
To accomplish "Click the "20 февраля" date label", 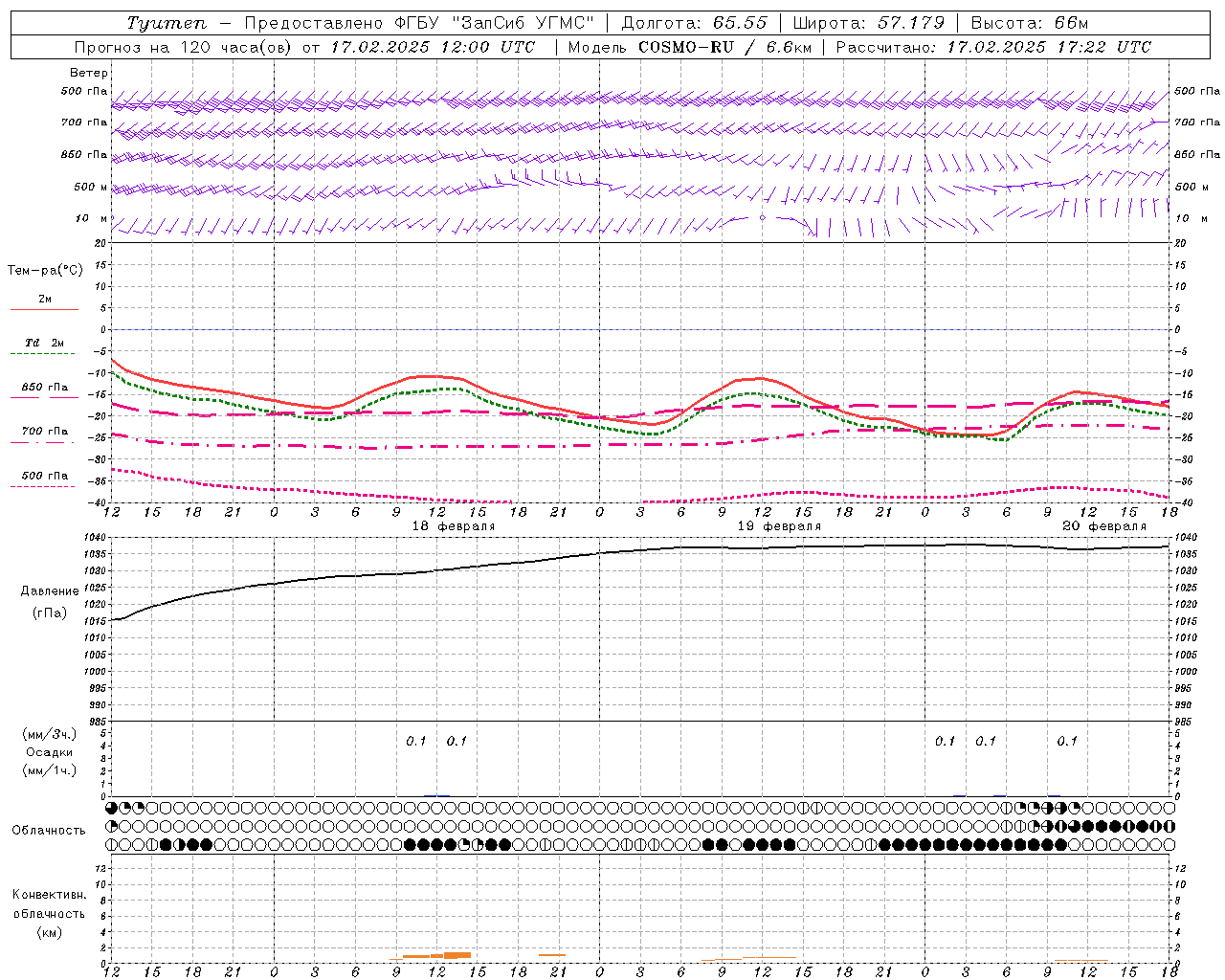I will click(1104, 526).
